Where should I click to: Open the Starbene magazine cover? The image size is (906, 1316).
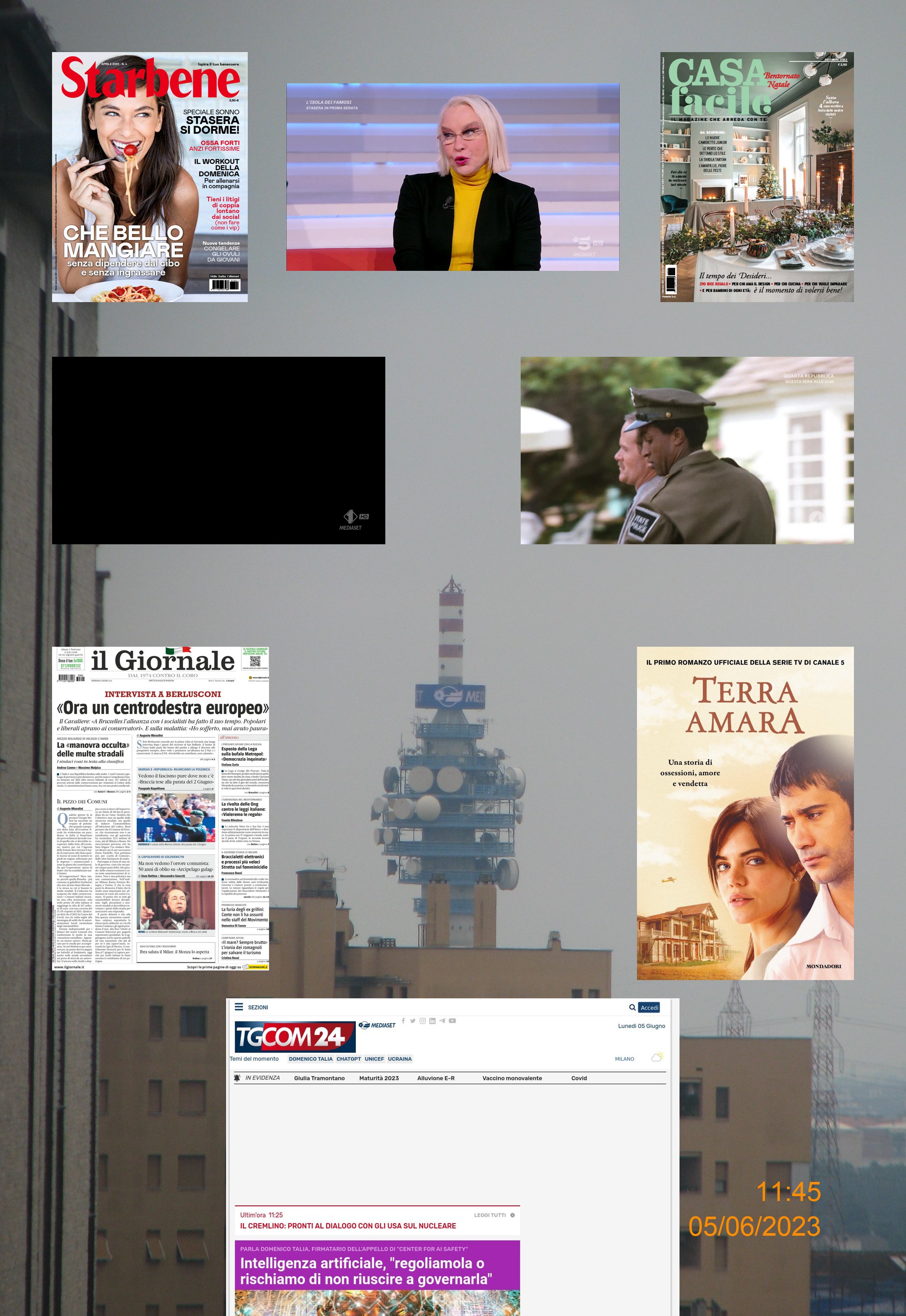[x=150, y=177]
